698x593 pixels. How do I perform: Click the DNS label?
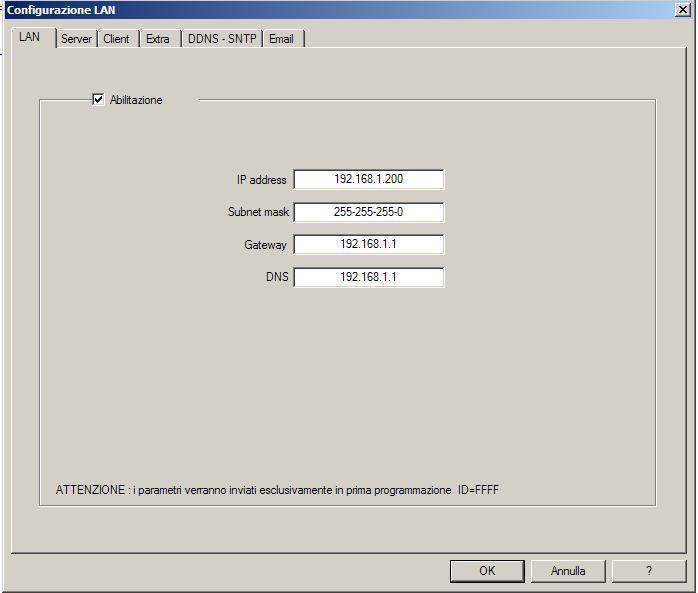[x=277, y=277]
